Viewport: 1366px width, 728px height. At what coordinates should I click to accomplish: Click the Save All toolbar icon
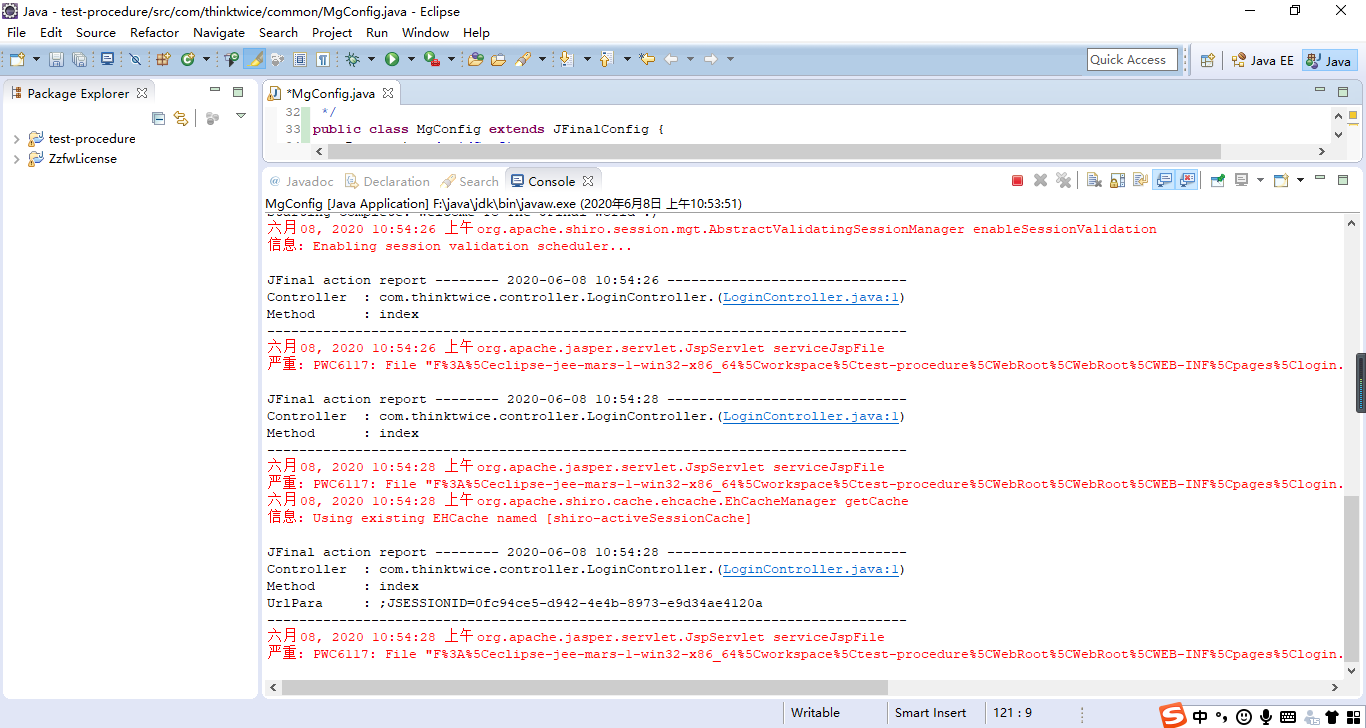tap(79, 59)
